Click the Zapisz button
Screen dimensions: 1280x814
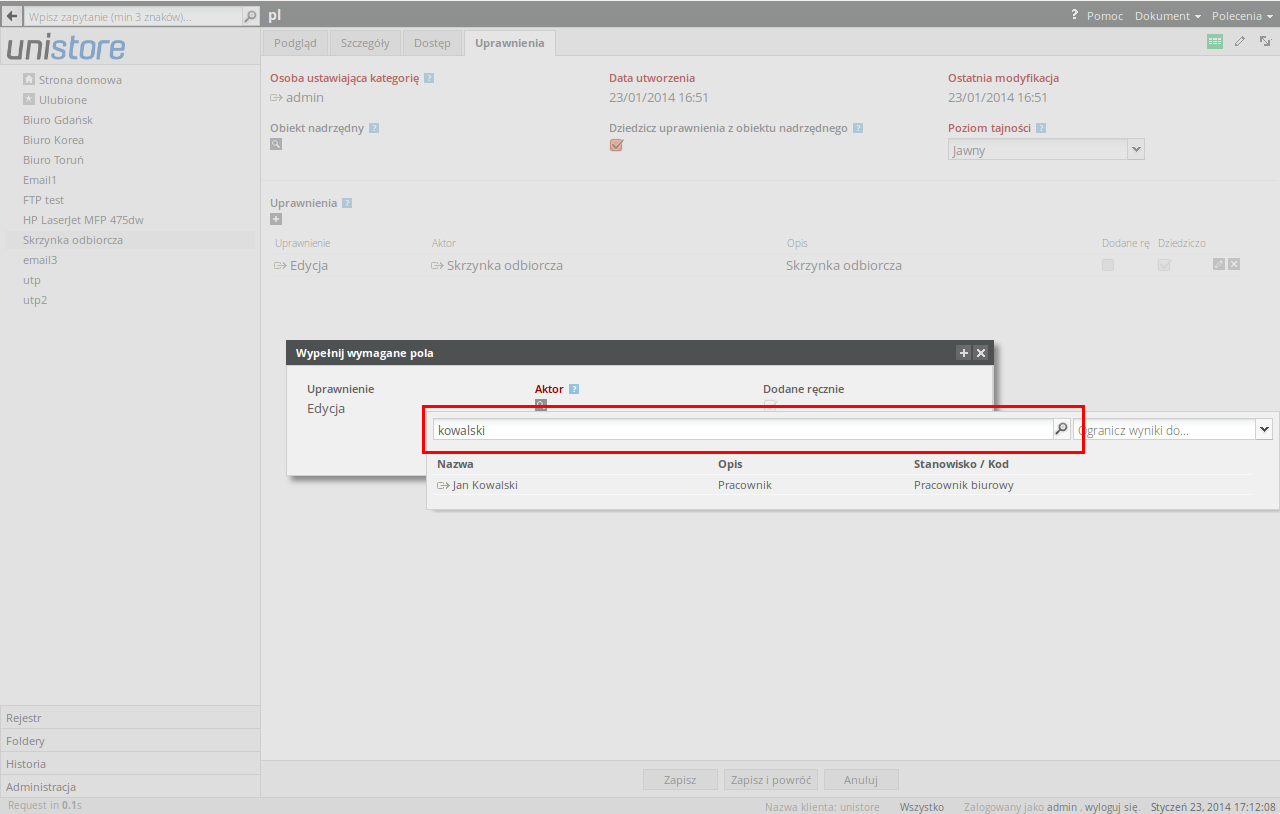680,779
